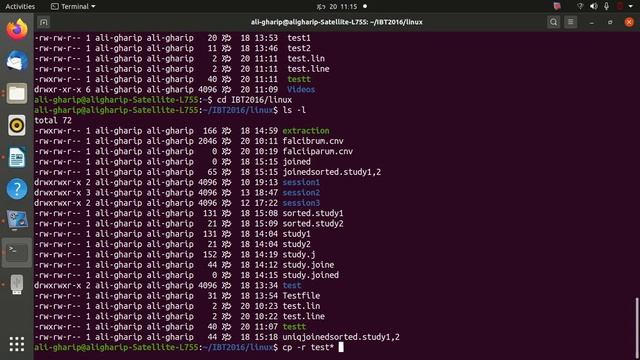The width and height of the screenshot is (640, 360).
Task: Click the 'sorted.study1' file name
Action: pyautogui.click(x=313, y=213)
